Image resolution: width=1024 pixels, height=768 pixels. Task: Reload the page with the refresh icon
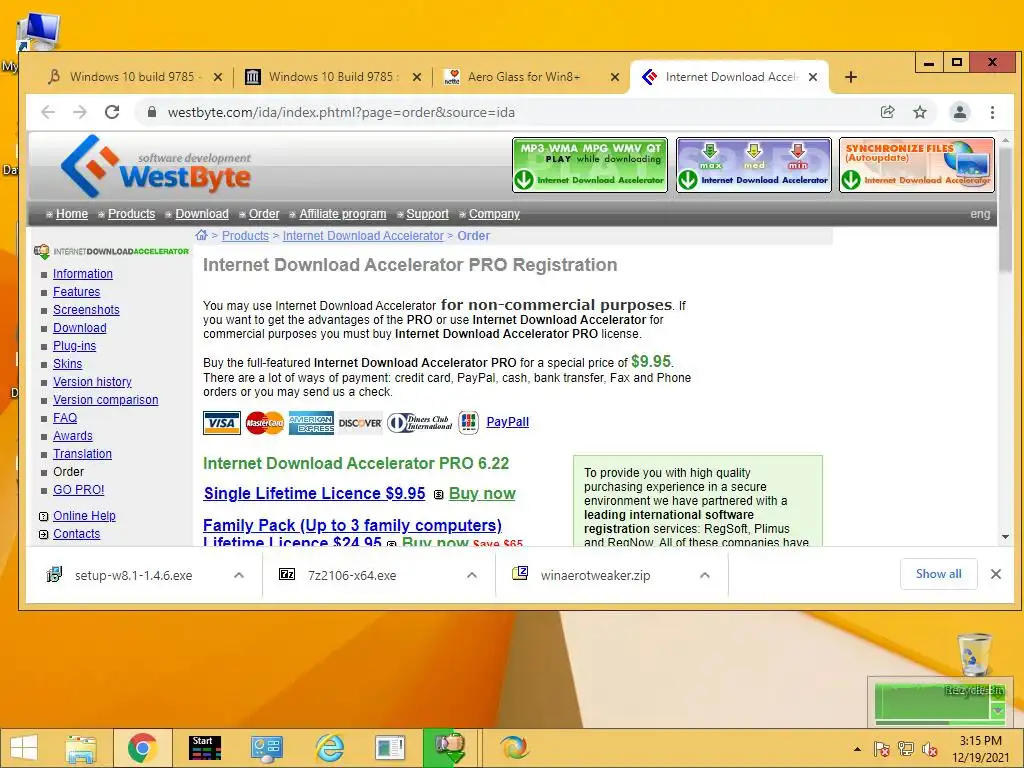(112, 112)
